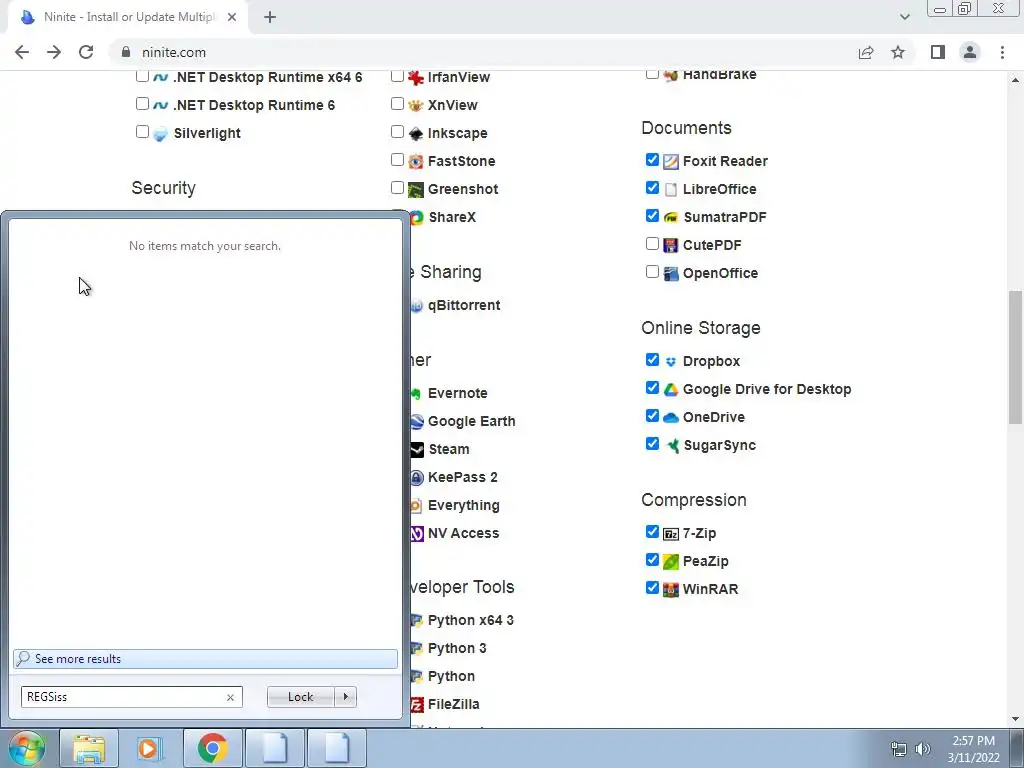Click the Silverlight icon
The width and height of the screenshot is (1024, 768).
pyautogui.click(x=161, y=134)
